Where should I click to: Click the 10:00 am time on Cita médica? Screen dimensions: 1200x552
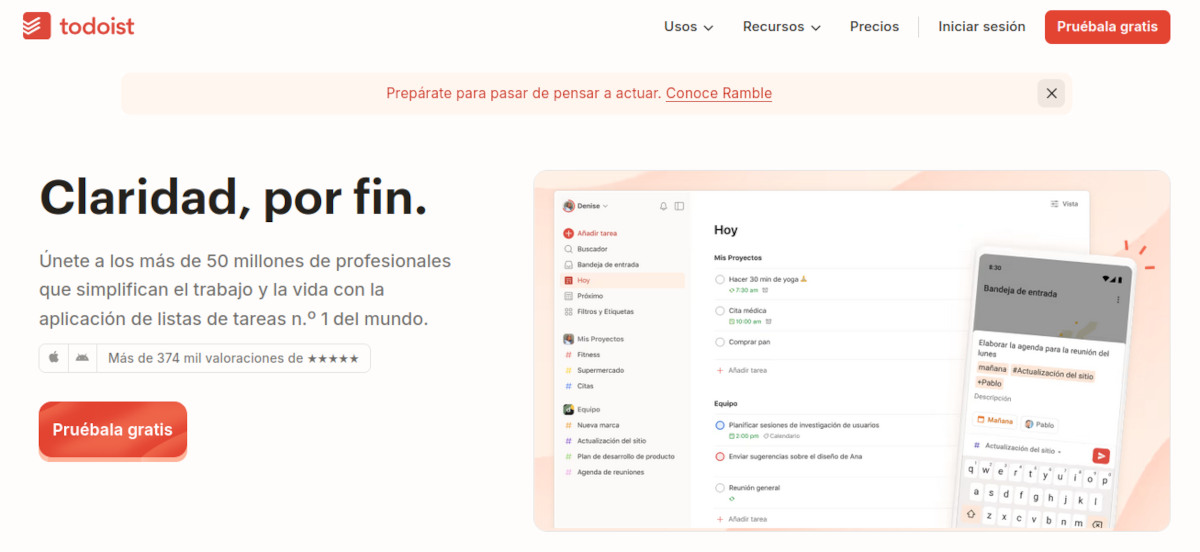pos(744,321)
